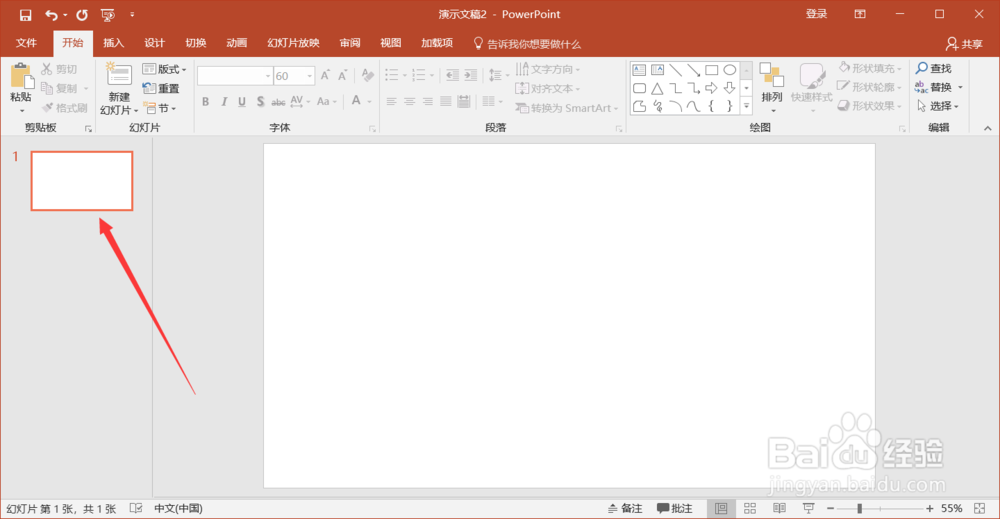Click the Save icon in quick access toolbar

pos(26,15)
